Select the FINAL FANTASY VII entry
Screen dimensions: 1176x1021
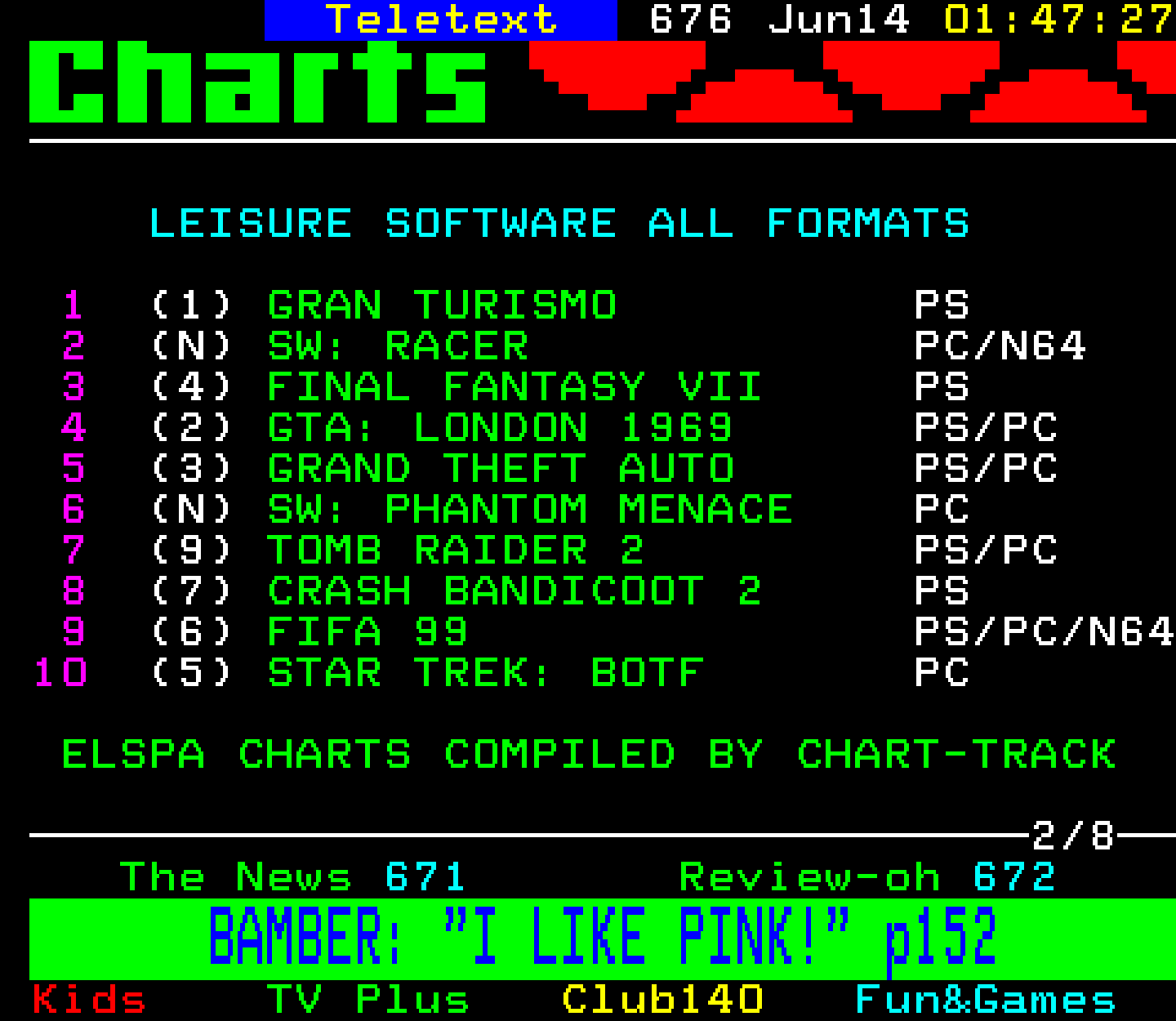pyautogui.click(x=514, y=387)
